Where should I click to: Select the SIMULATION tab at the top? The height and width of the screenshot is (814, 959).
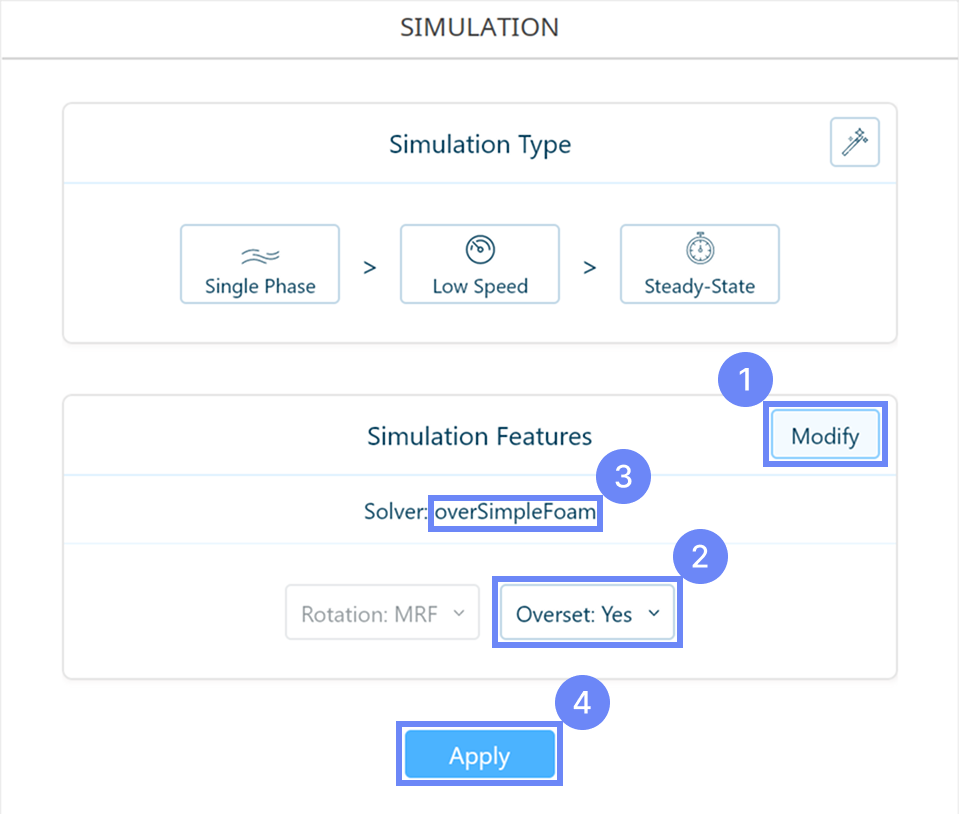click(479, 27)
